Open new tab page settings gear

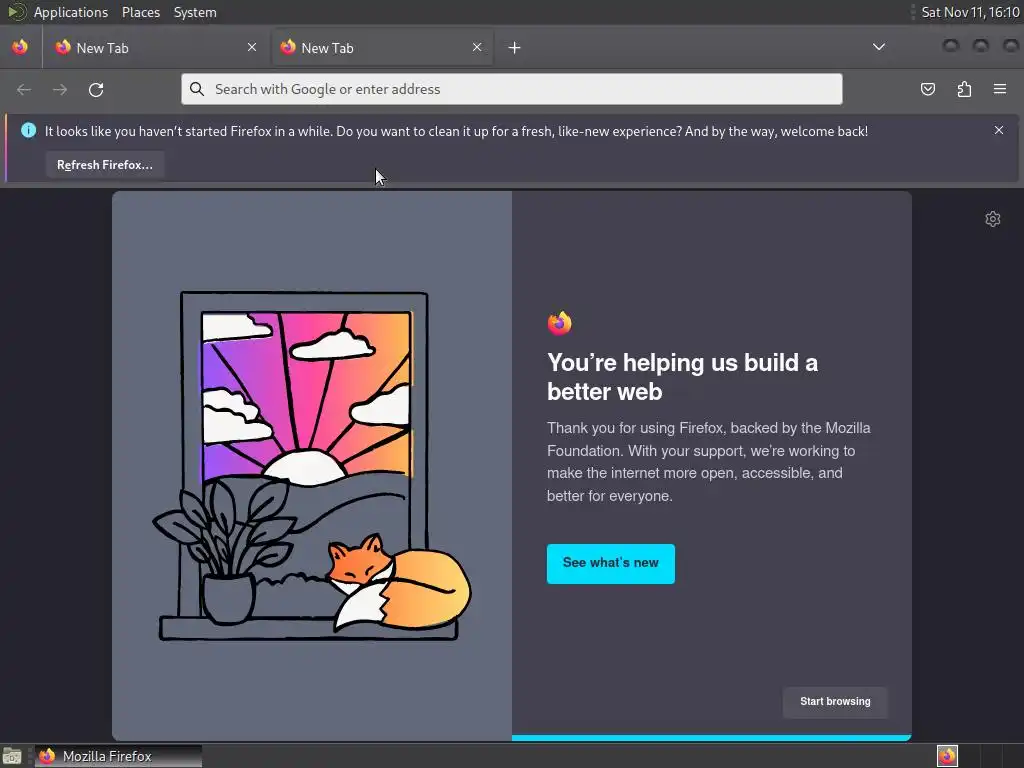click(x=993, y=219)
